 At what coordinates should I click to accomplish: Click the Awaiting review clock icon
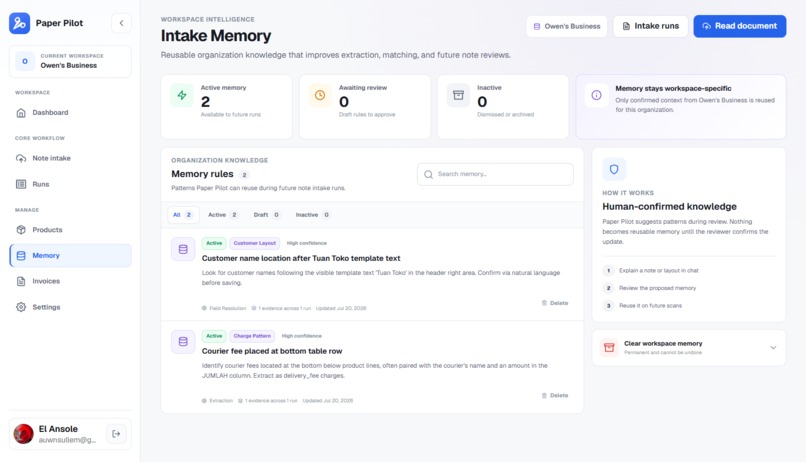320,95
